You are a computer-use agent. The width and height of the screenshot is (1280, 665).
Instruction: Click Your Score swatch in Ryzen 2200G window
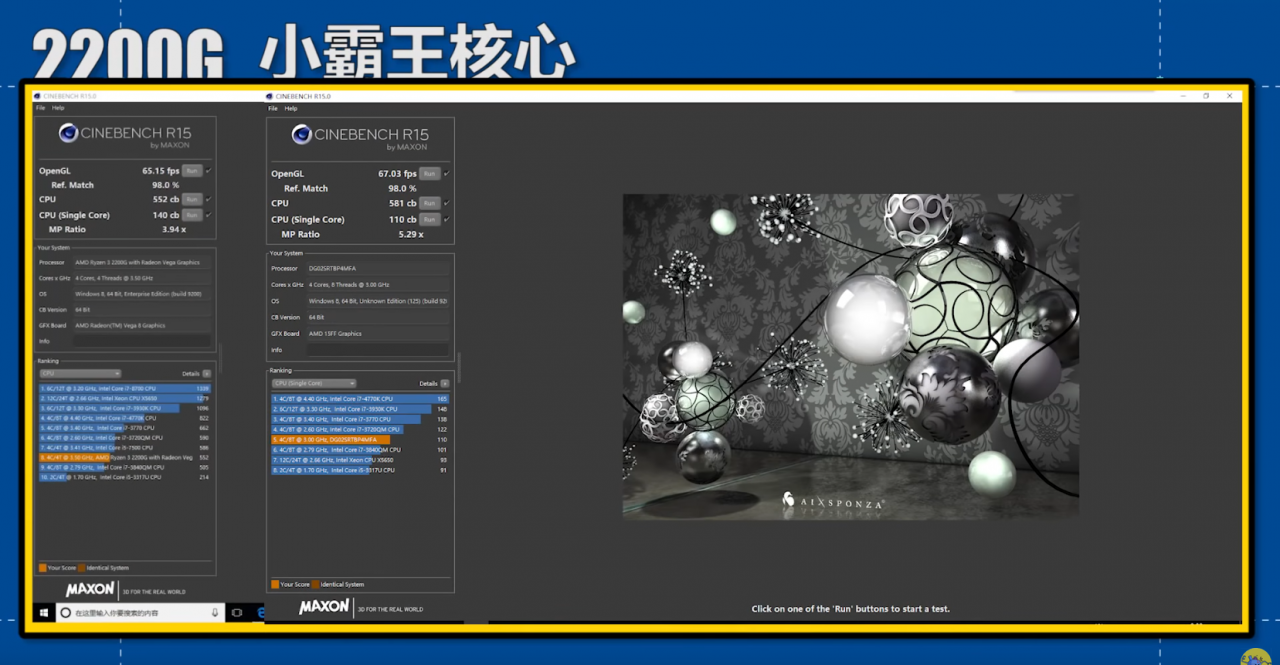[x=42, y=568]
